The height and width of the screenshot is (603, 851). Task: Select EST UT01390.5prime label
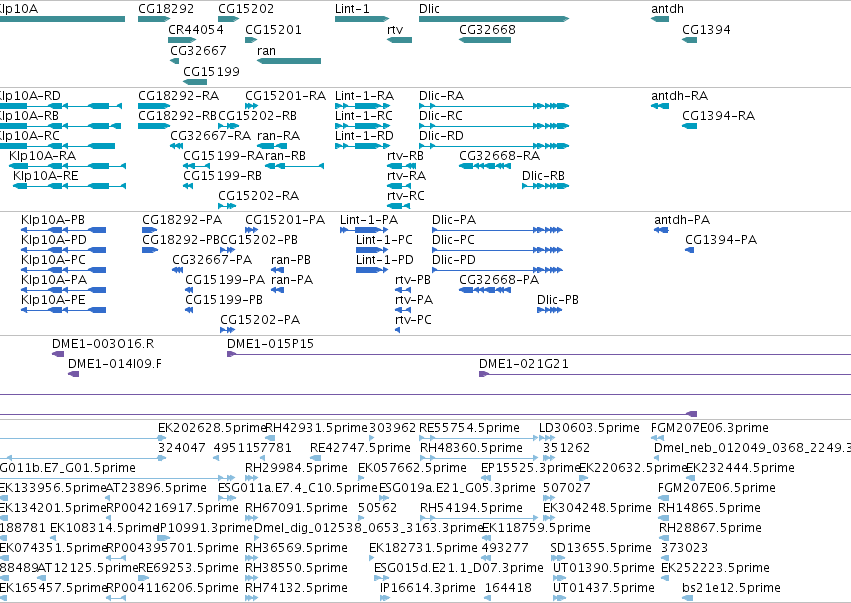click(604, 568)
